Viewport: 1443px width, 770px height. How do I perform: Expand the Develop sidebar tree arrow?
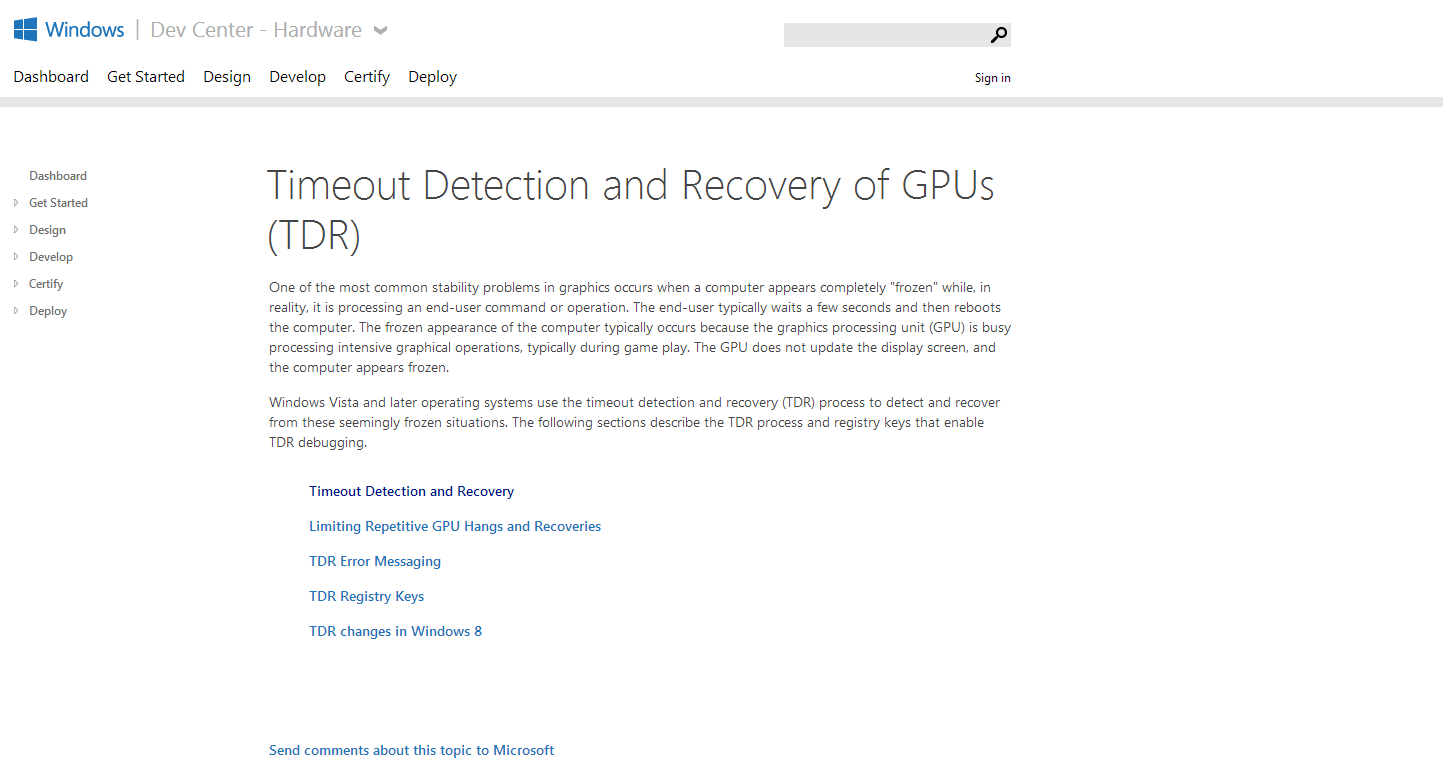pyautogui.click(x=16, y=257)
